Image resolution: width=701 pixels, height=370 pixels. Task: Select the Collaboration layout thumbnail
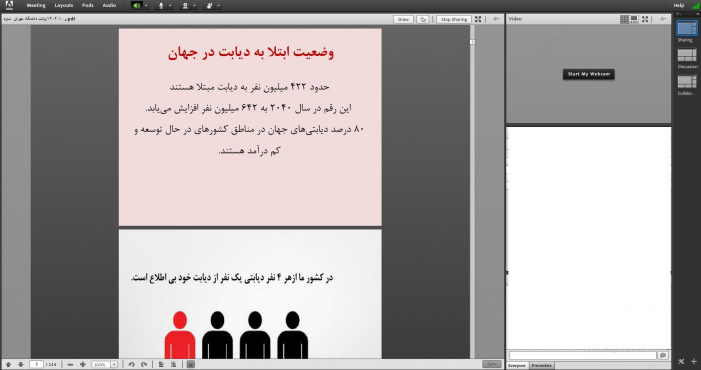point(687,82)
